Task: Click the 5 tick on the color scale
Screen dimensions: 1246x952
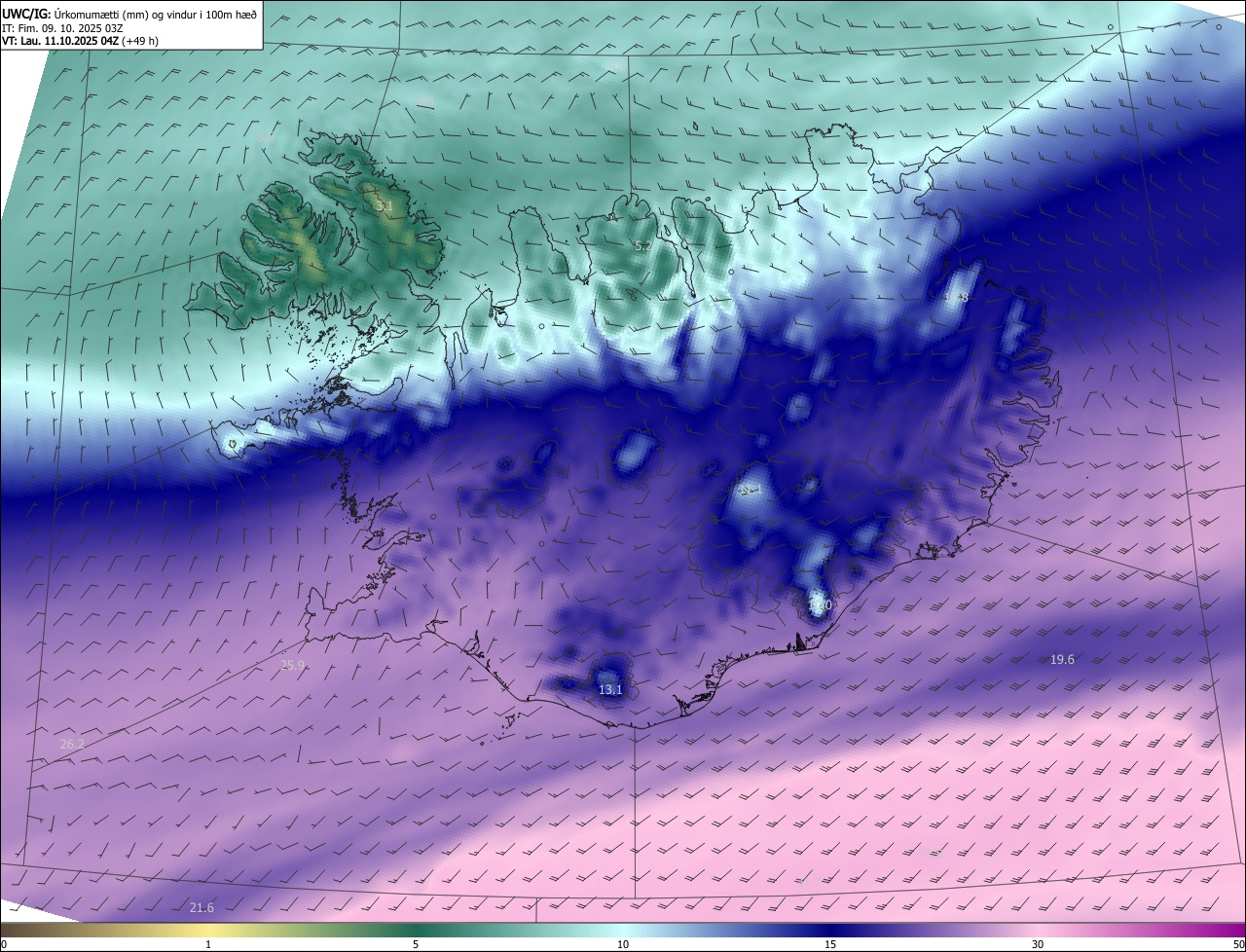Action: coord(416,944)
